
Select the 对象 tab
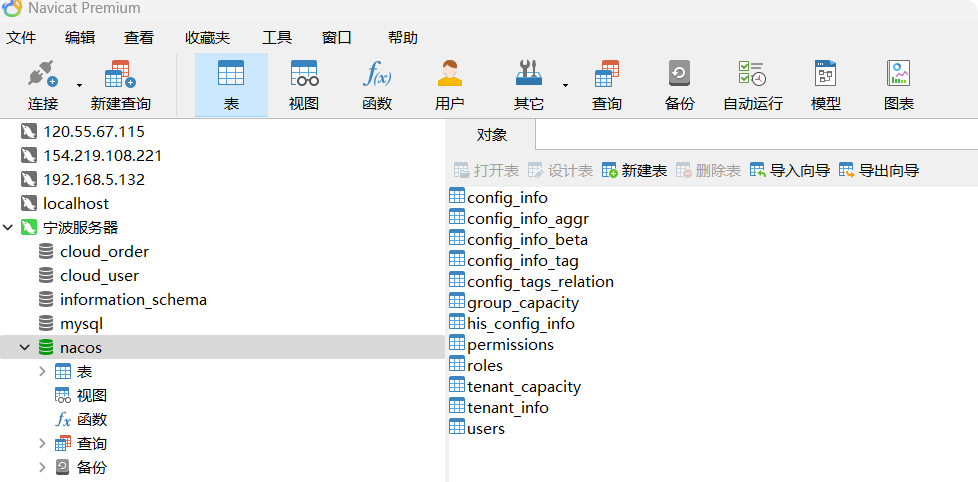[x=491, y=135]
